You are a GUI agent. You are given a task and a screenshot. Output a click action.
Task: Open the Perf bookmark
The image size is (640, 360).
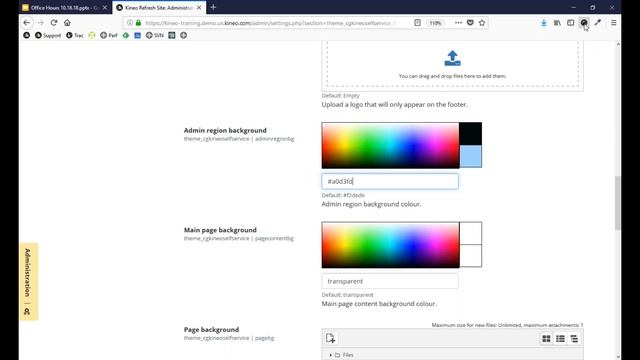point(109,36)
